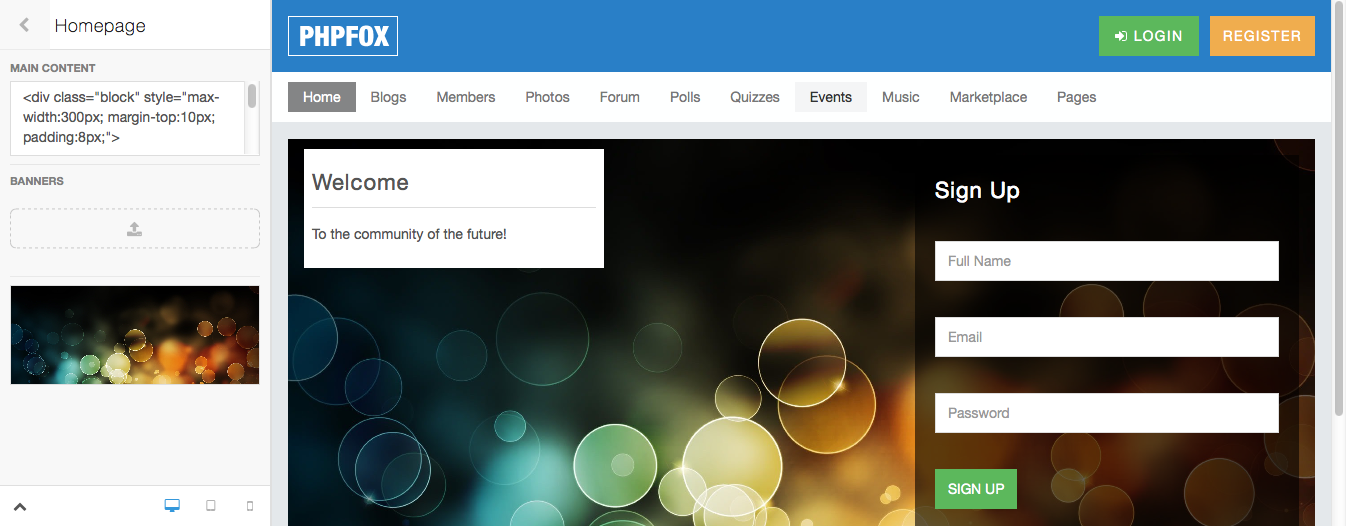1346x526 pixels.
Task: Focus the Password input field
Action: click(1107, 413)
